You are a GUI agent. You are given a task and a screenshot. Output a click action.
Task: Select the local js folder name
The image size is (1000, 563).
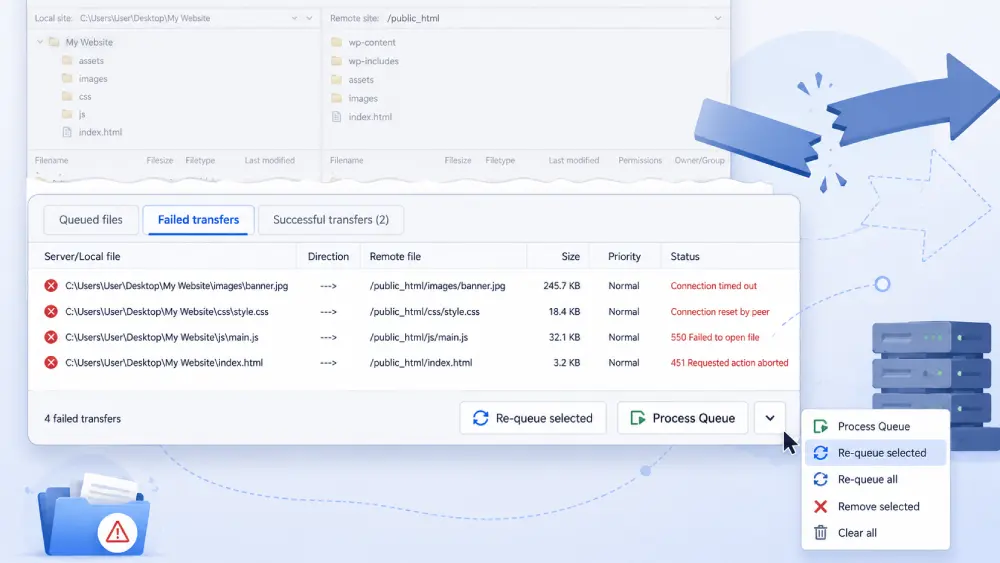pyautogui.click(x=82, y=115)
